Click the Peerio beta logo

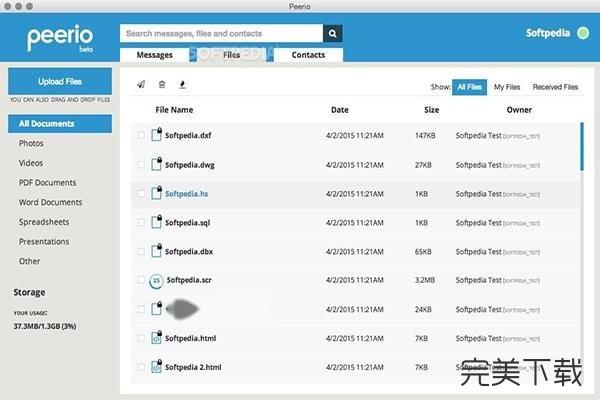60,38
